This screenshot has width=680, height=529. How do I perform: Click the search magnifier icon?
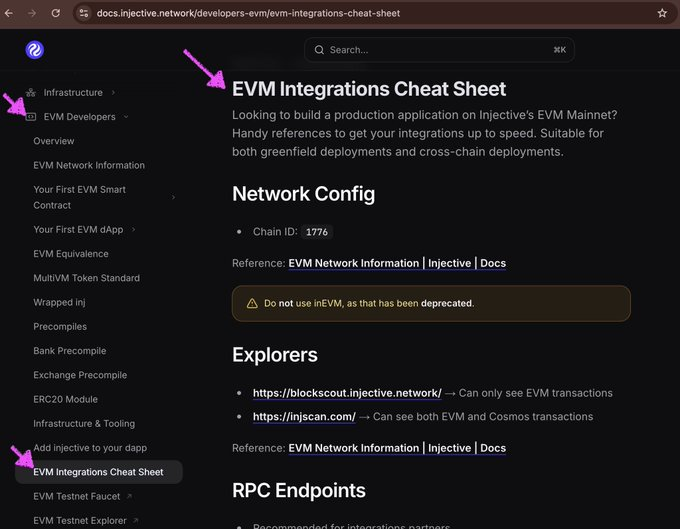319,50
